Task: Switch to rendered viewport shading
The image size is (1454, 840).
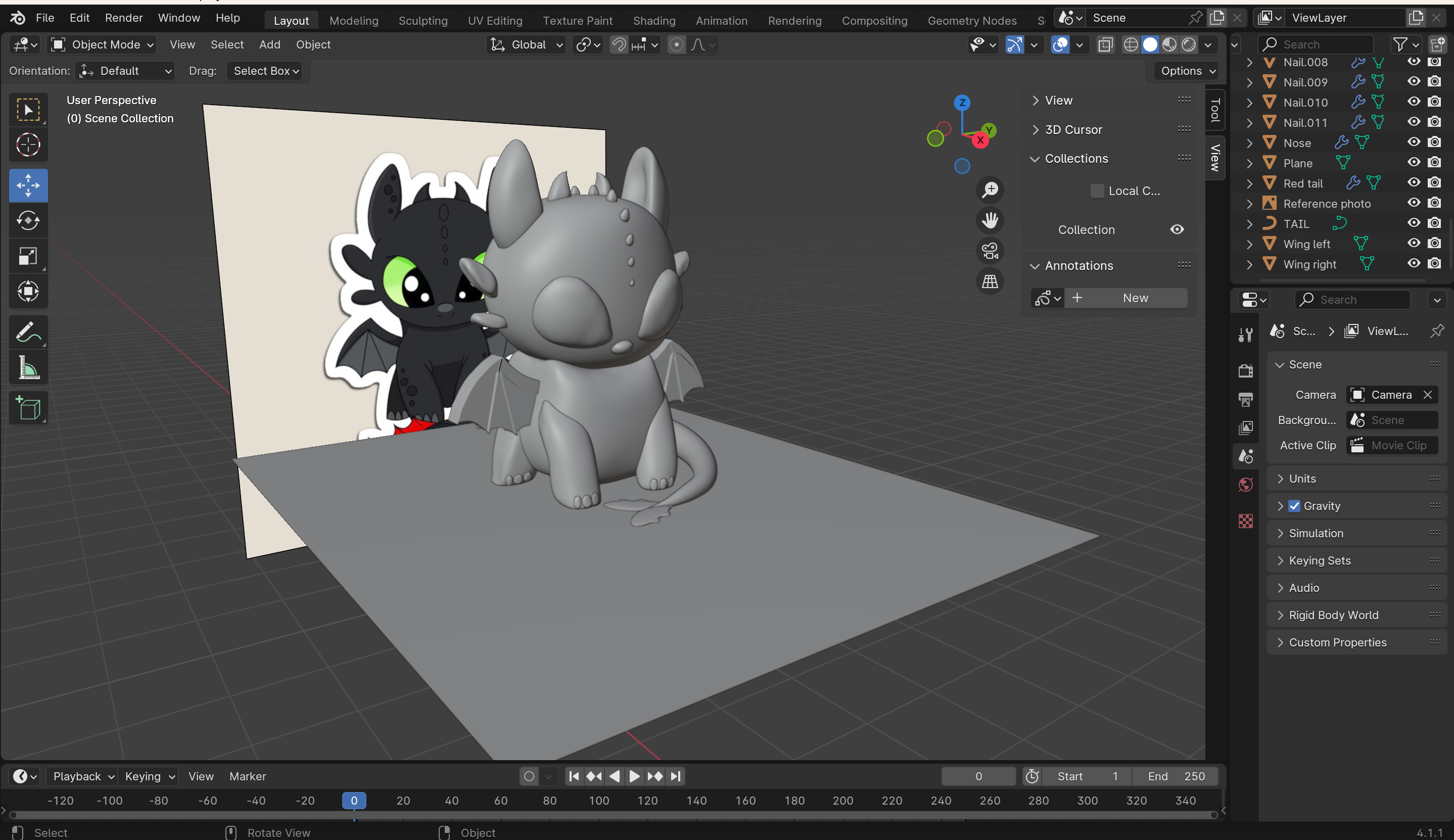Action: [x=1189, y=44]
